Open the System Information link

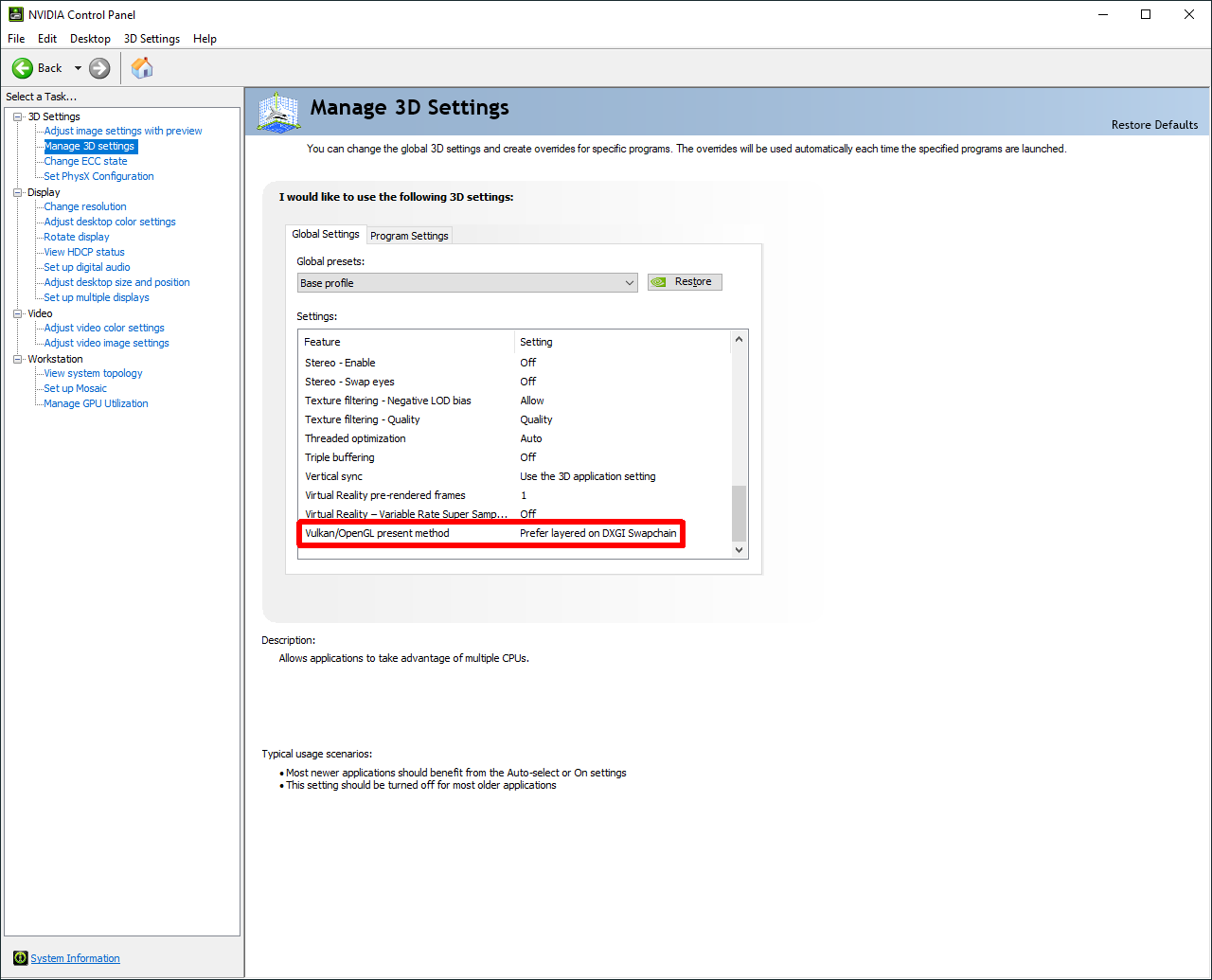[75, 958]
